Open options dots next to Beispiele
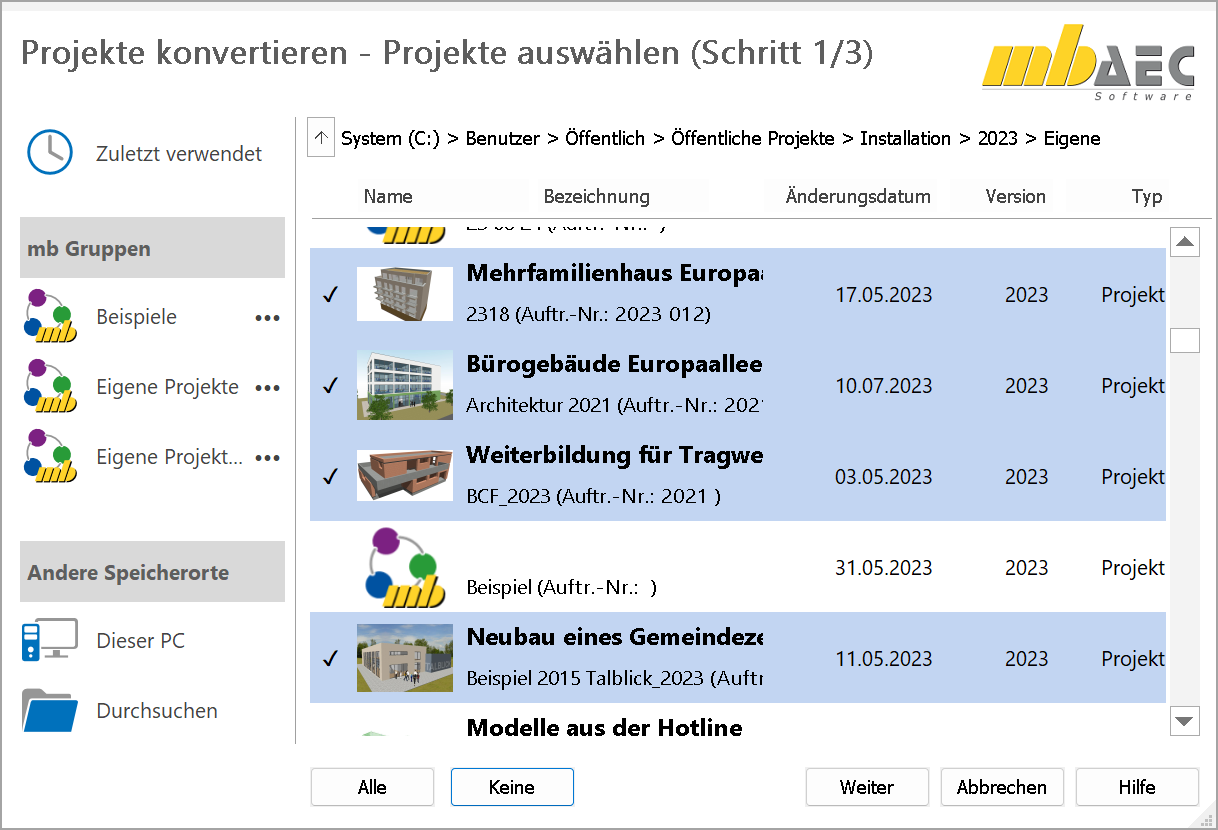1218x830 pixels. (x=267, y=318)
